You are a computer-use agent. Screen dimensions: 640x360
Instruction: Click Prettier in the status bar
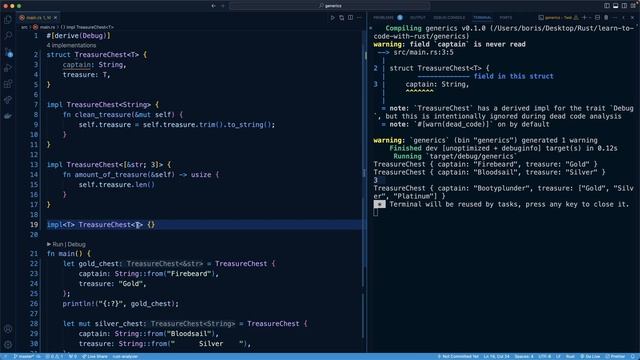click(616, 356)
